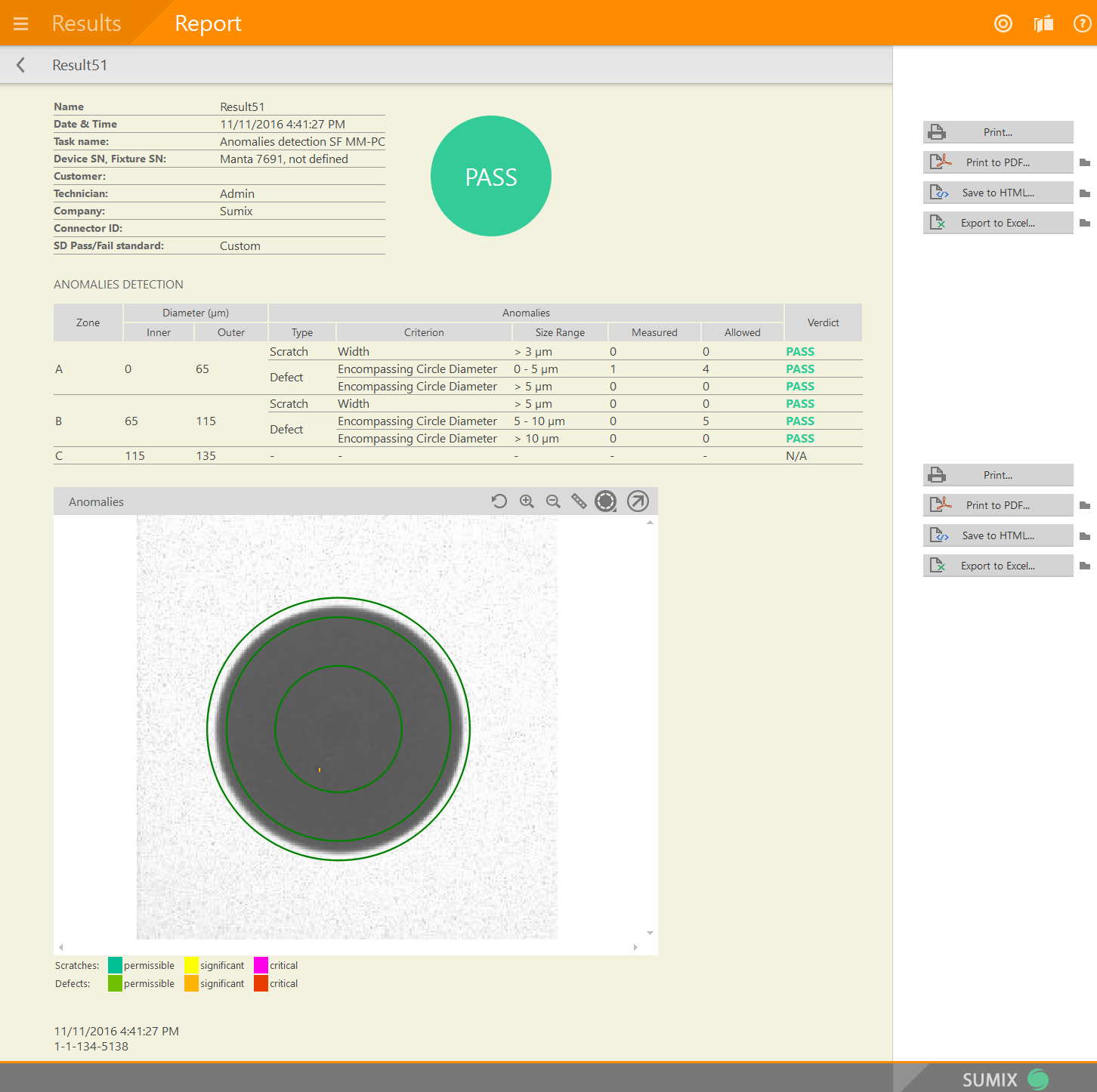Reset the anomalies image view
Image resolution: width=1097 pixels, height=1092 pixels.
coord(499,501)
